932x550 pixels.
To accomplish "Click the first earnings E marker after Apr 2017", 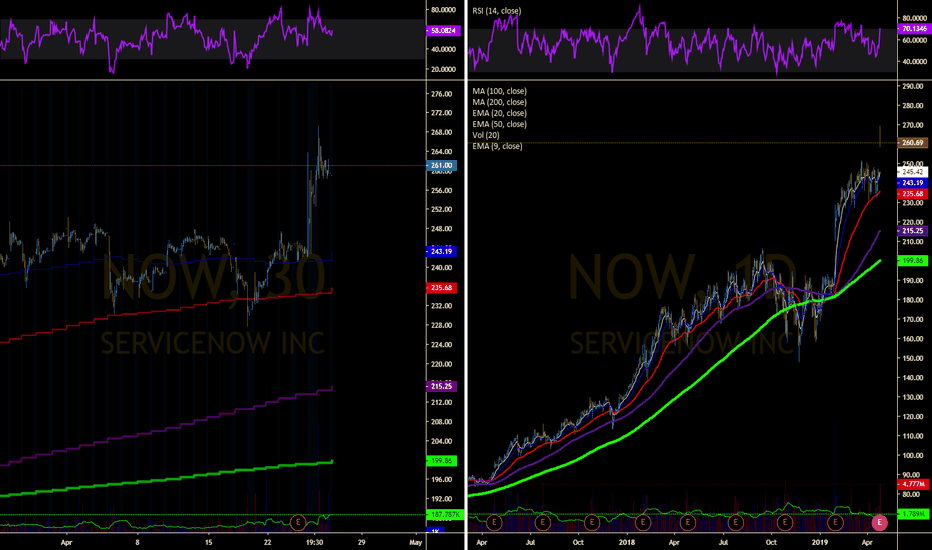I will (494, 523).
